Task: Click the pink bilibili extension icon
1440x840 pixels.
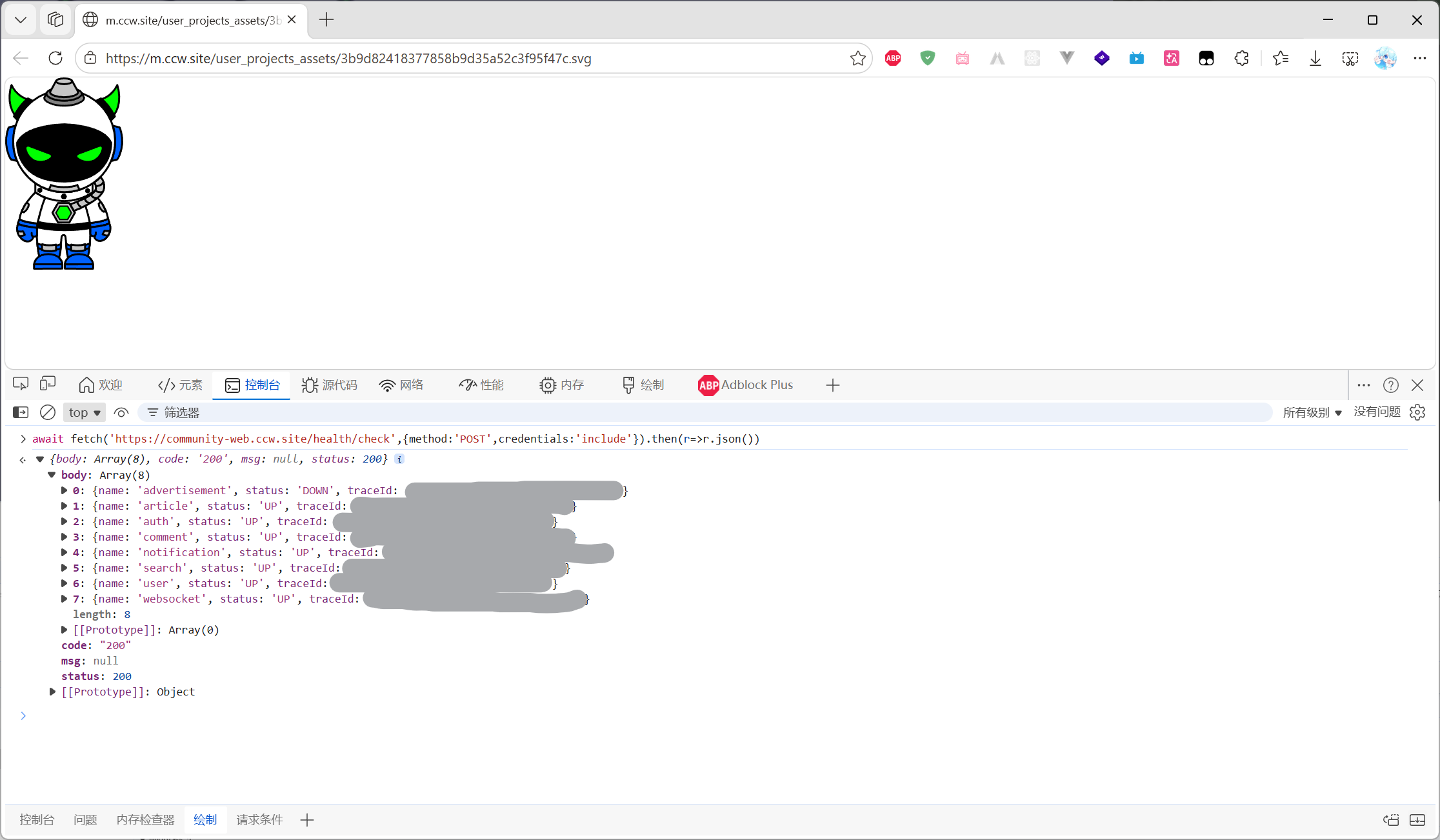Action: pyautogui.click(x=963, y=58)
